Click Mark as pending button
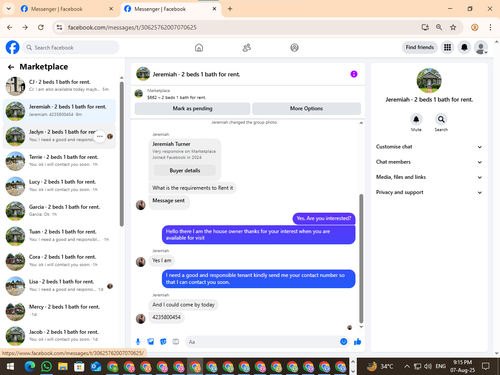The height and width of the screenshot is (375, 500). pos(192,108)
